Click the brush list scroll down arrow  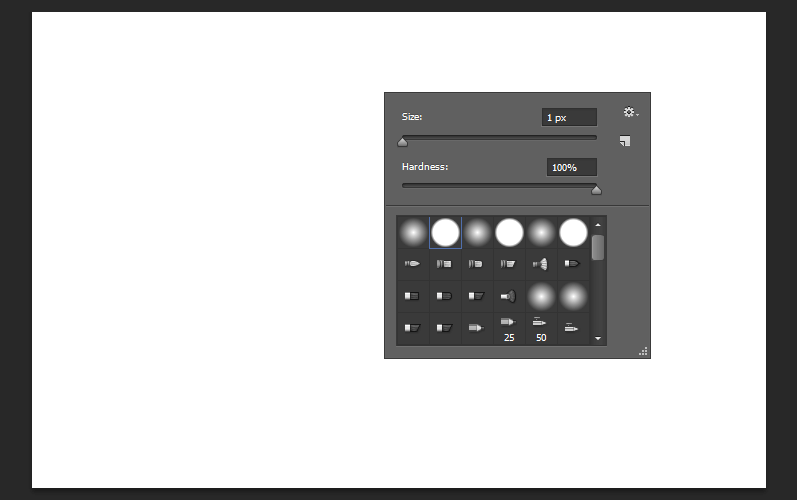[598, 338]
